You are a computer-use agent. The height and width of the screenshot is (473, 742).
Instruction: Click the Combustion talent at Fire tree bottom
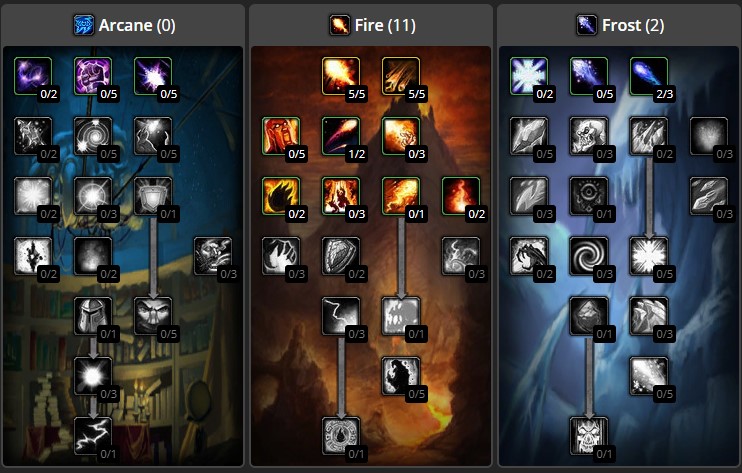(341, 436)
